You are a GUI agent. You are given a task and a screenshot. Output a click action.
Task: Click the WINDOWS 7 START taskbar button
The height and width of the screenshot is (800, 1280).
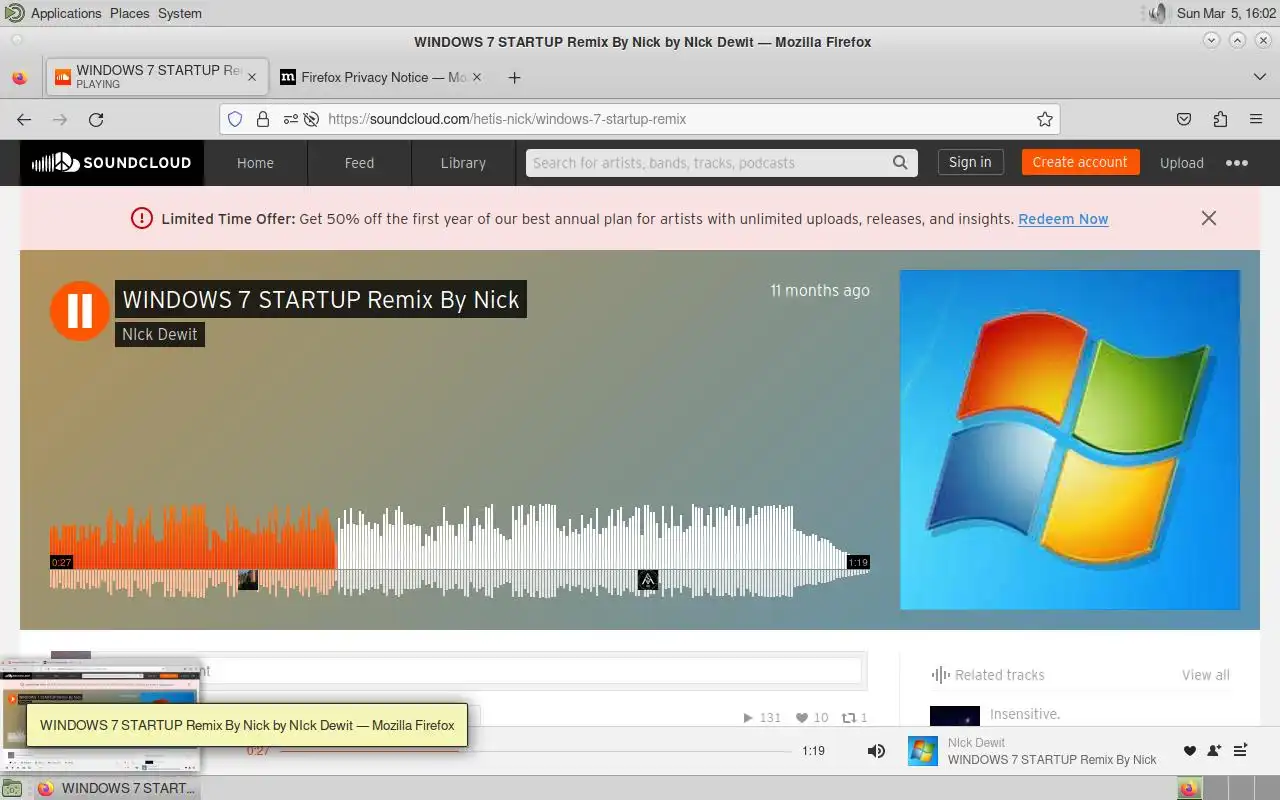[x=116, y=788]
